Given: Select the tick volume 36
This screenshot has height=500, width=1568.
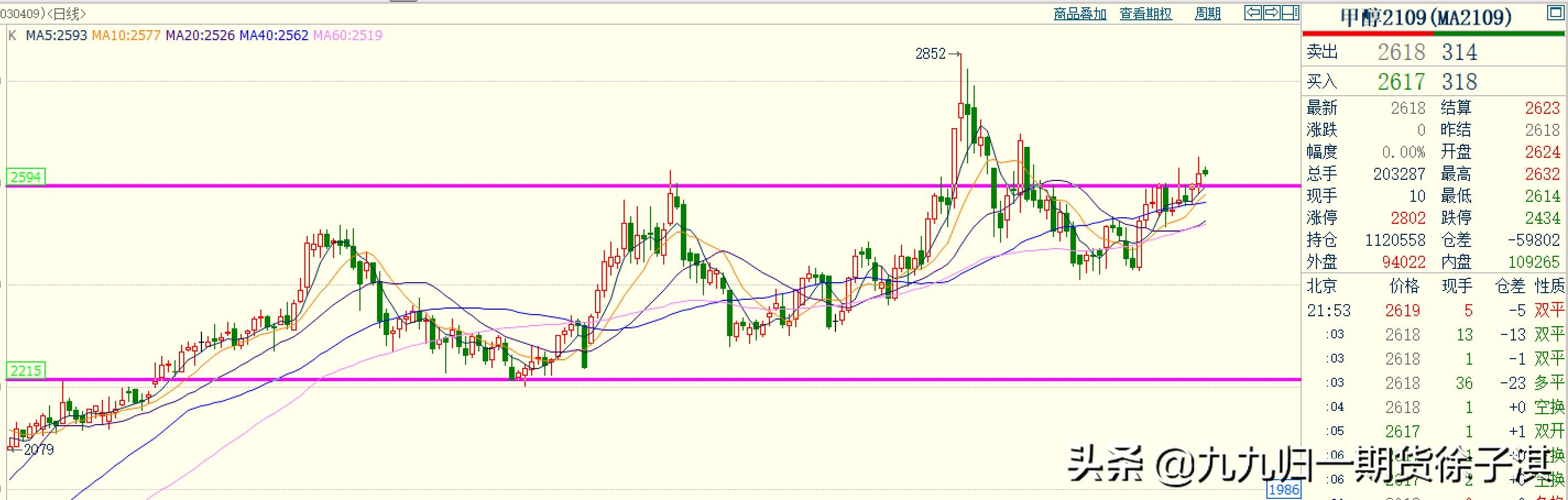Looking at the screenshot, I should click(x=1464, y=383).
